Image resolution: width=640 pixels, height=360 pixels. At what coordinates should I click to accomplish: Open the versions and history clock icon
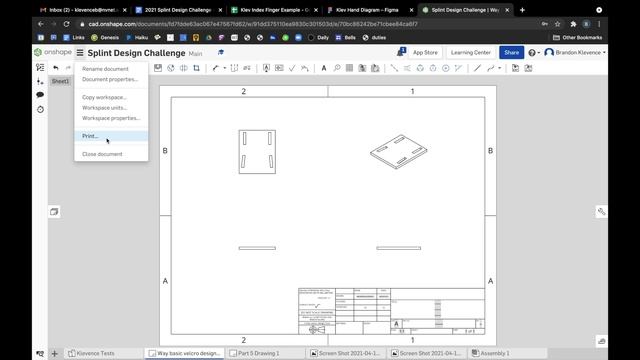40,109
